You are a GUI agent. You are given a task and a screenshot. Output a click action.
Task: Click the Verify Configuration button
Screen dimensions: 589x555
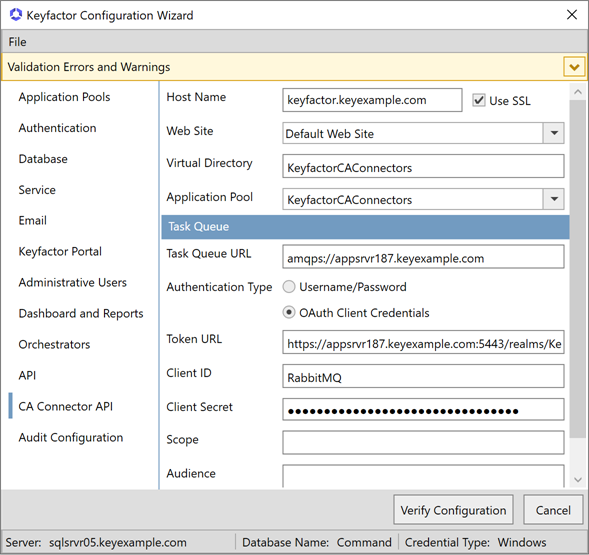point(453,510)
